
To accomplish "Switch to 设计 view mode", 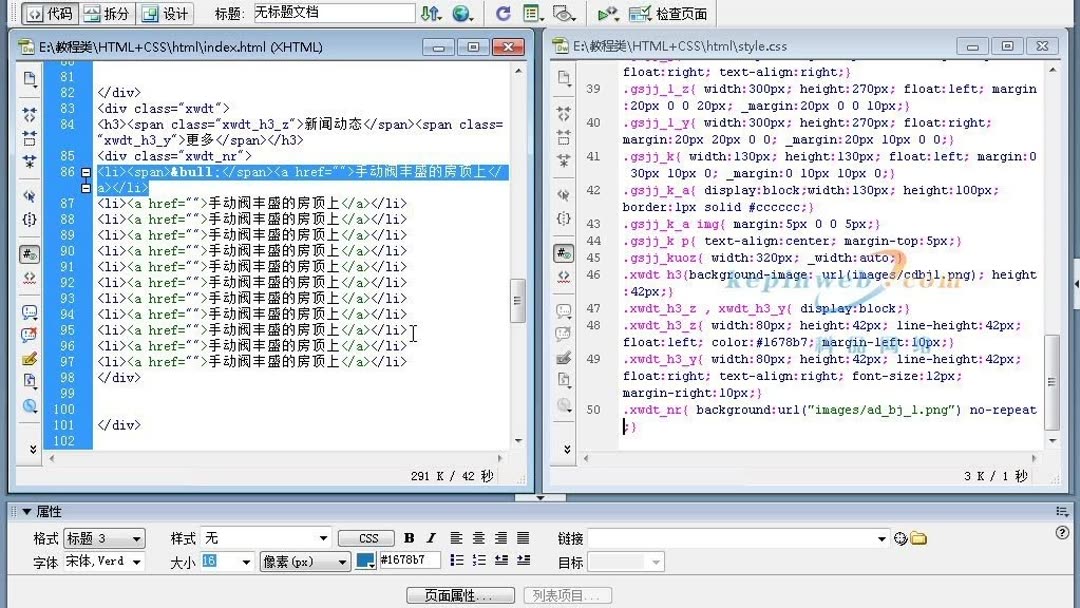I will coord(165,12).
